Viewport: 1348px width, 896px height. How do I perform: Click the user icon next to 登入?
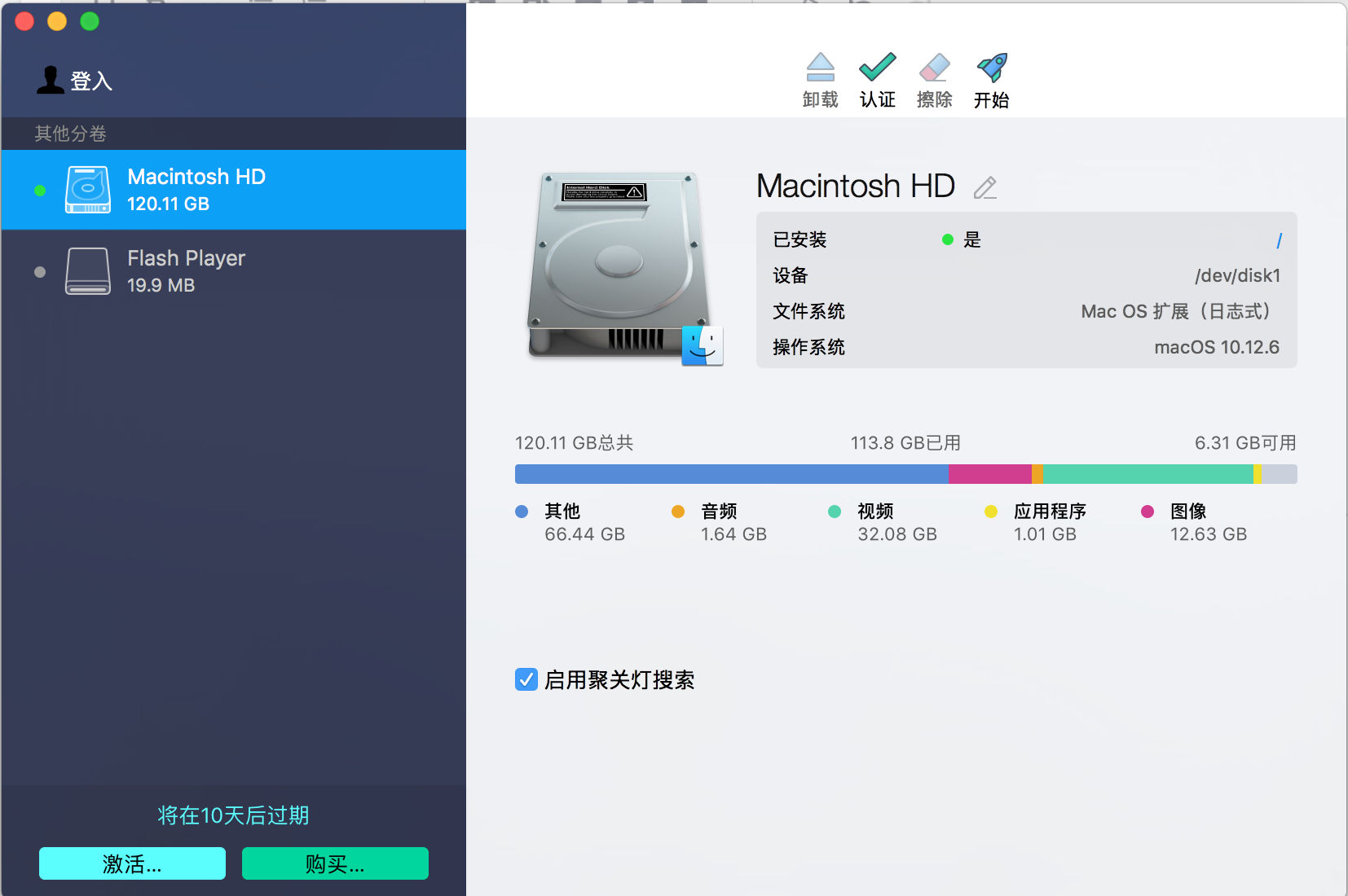coord(50,80)
